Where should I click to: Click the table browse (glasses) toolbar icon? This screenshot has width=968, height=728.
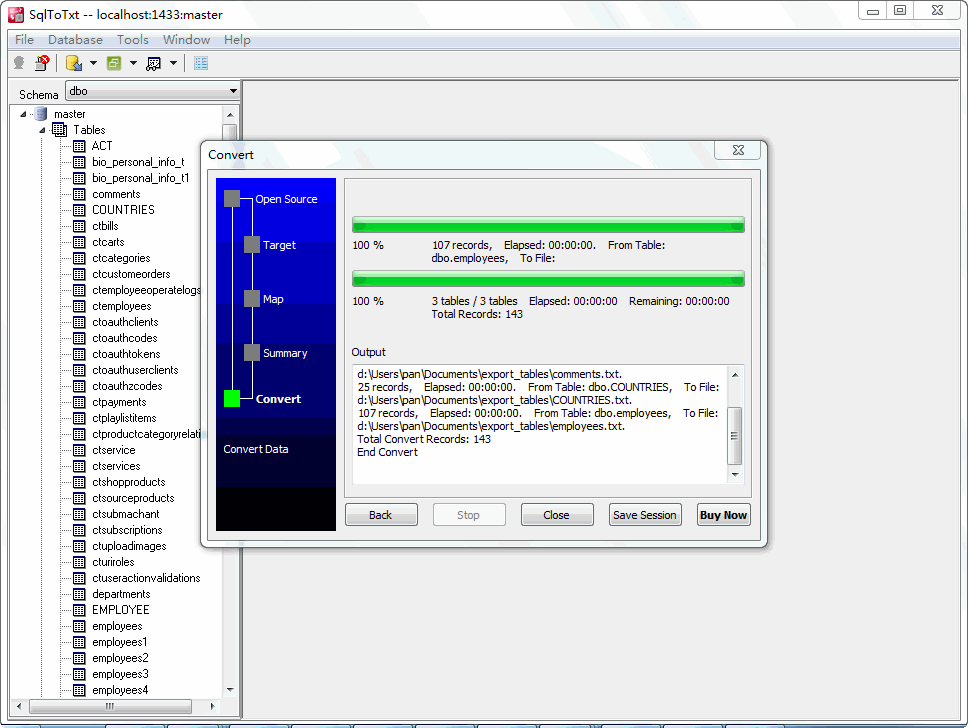[153, 63]
